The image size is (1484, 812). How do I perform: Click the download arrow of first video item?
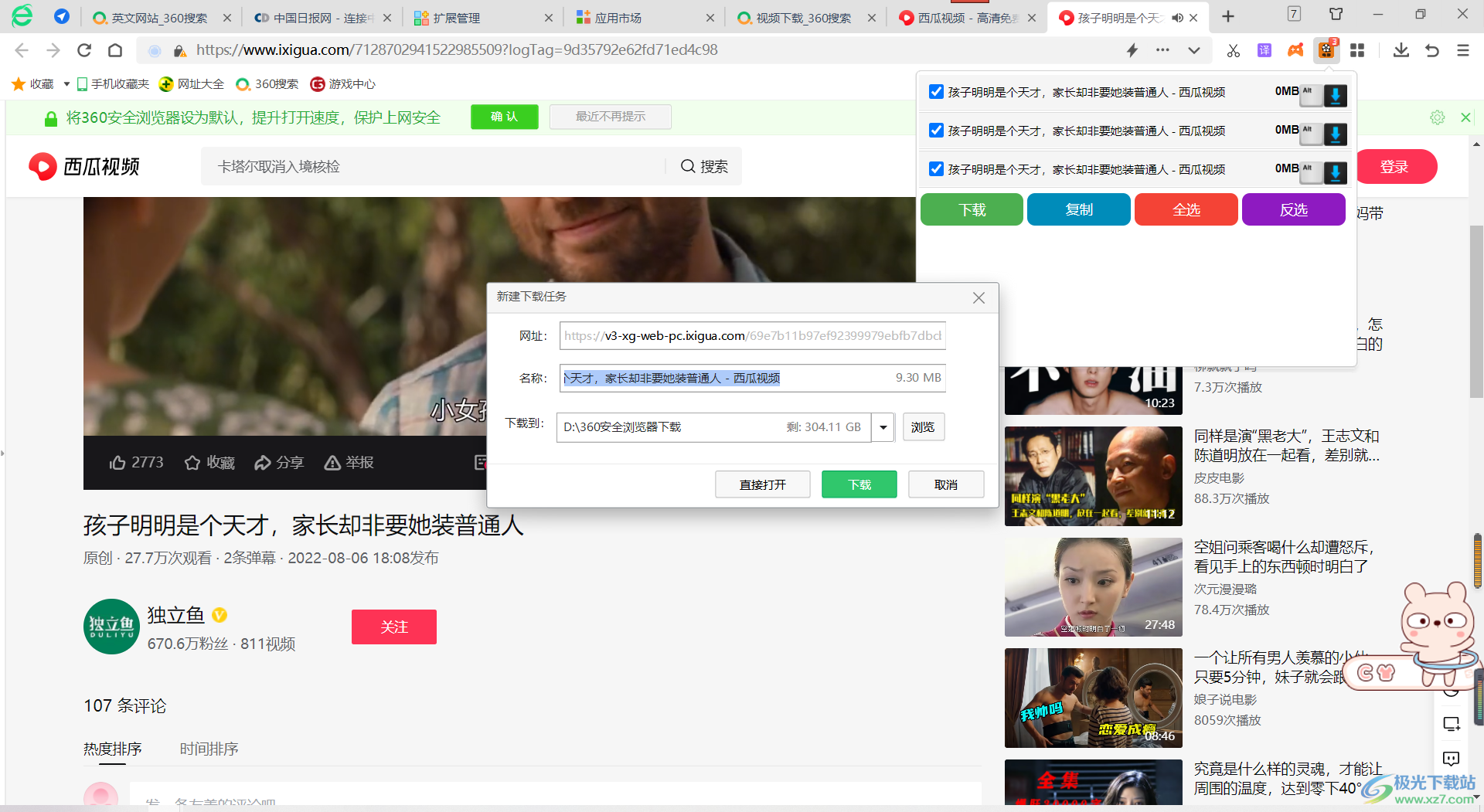[x=1335, y=95]
